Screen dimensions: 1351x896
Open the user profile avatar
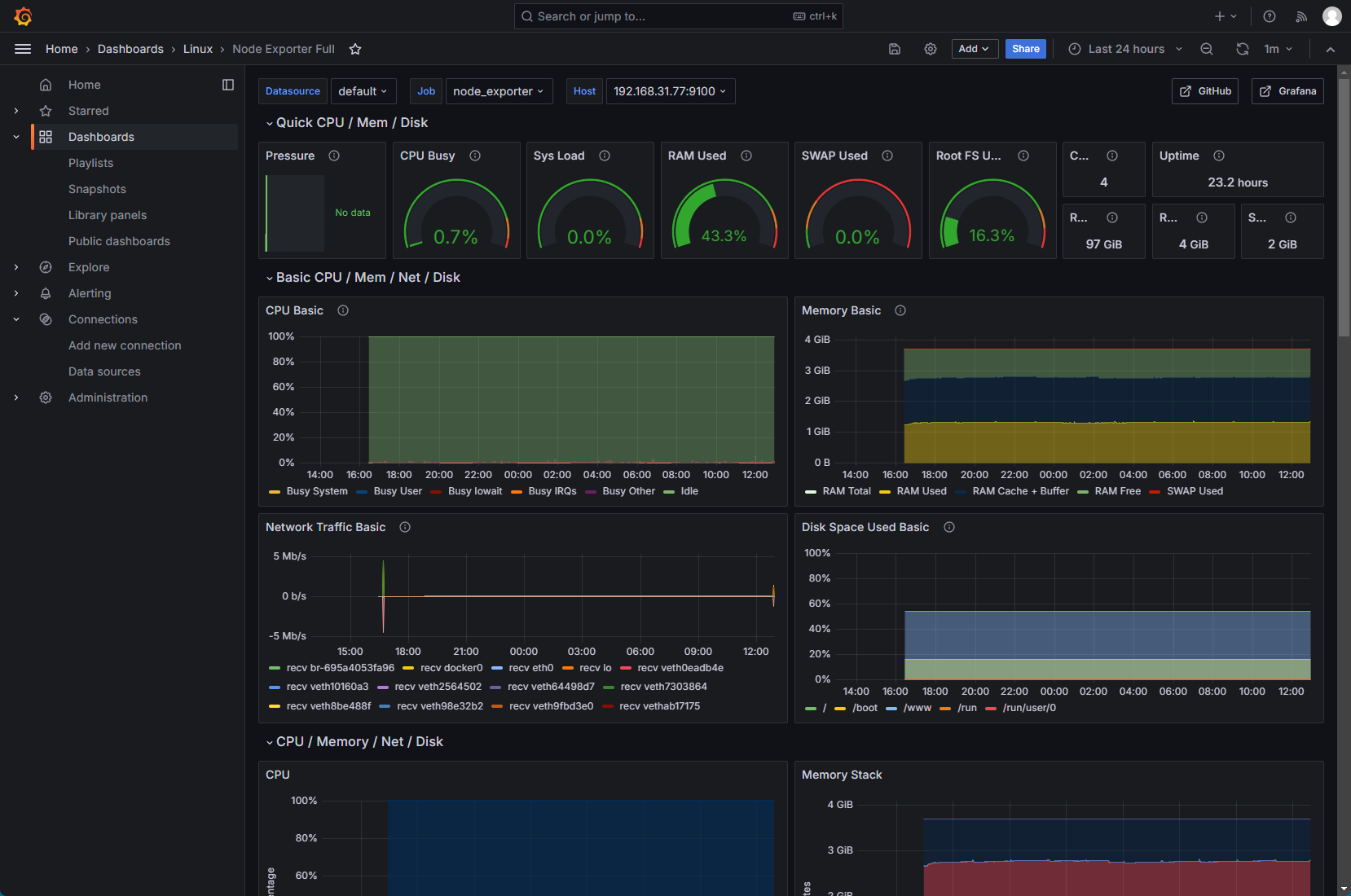coord(1332,16)
